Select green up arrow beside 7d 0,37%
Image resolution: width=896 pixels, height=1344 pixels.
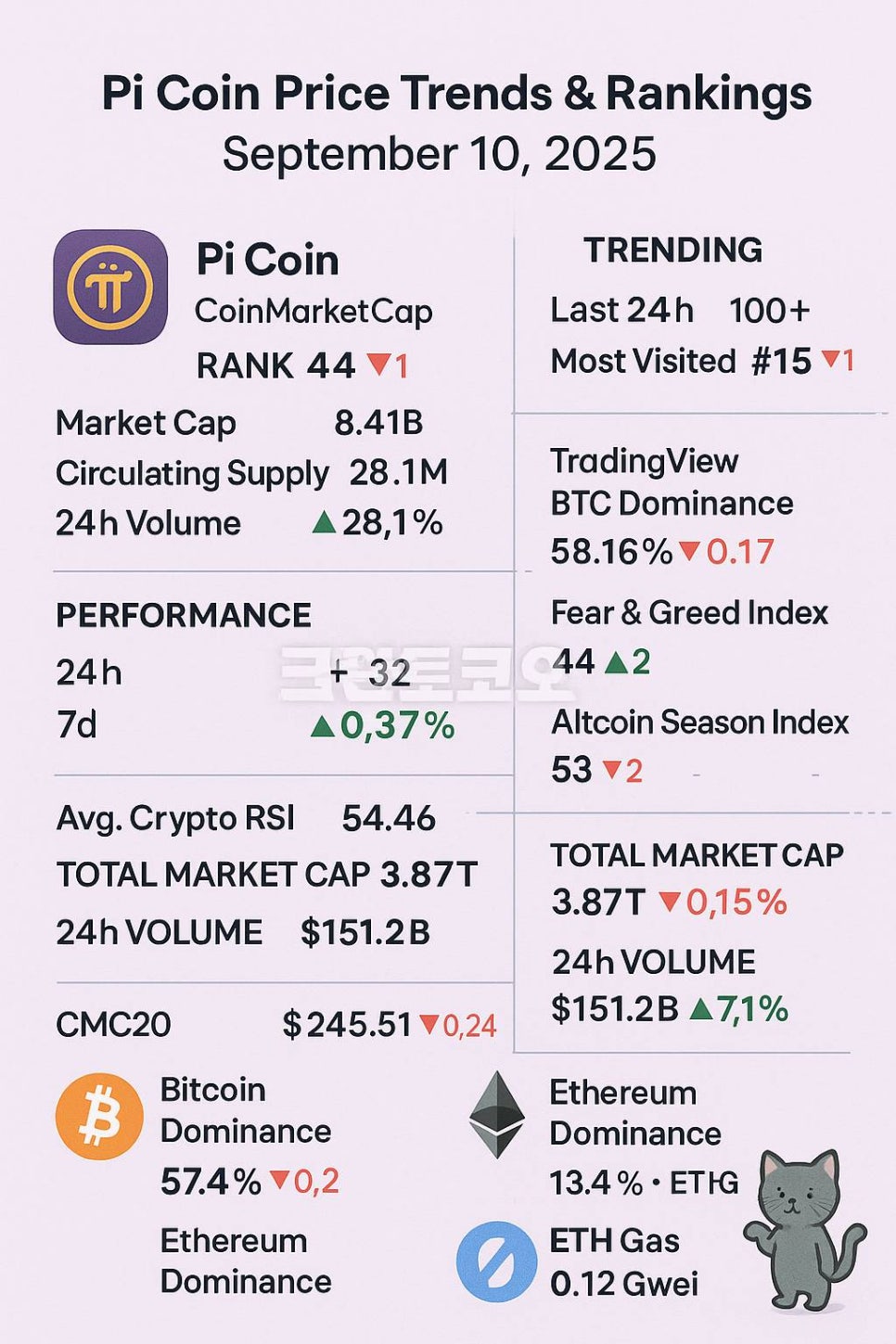323,725
